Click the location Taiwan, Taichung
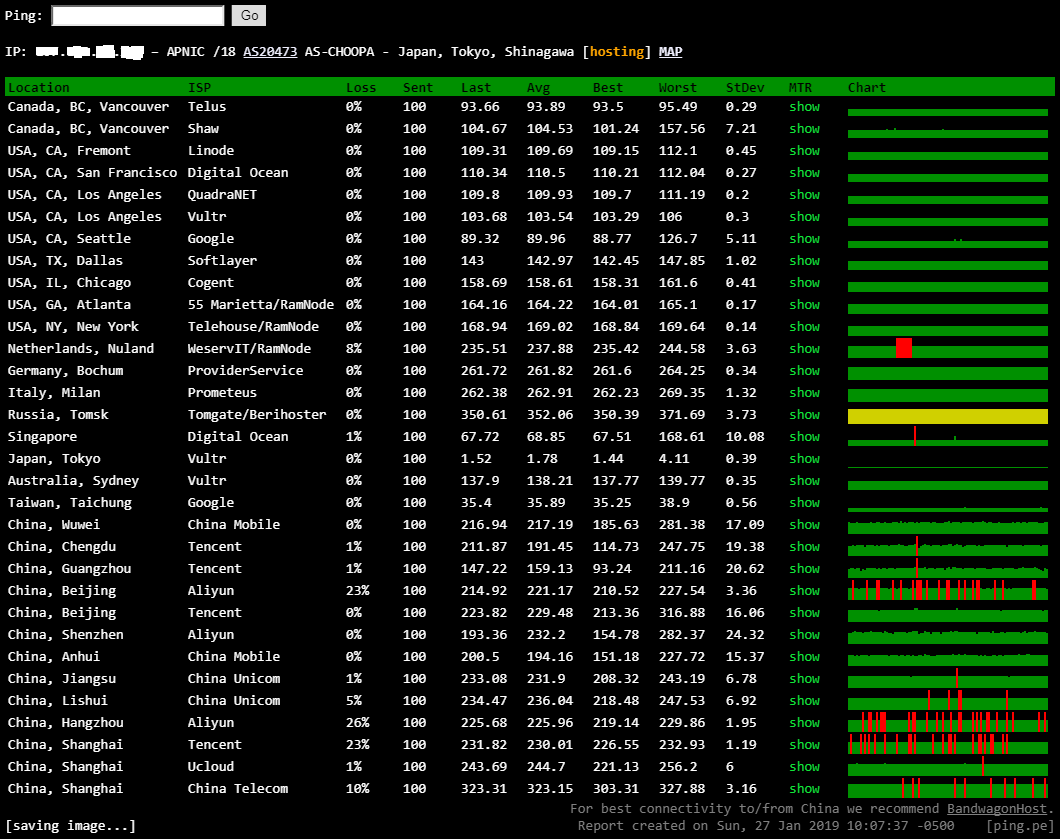 [x=70, y=502]
